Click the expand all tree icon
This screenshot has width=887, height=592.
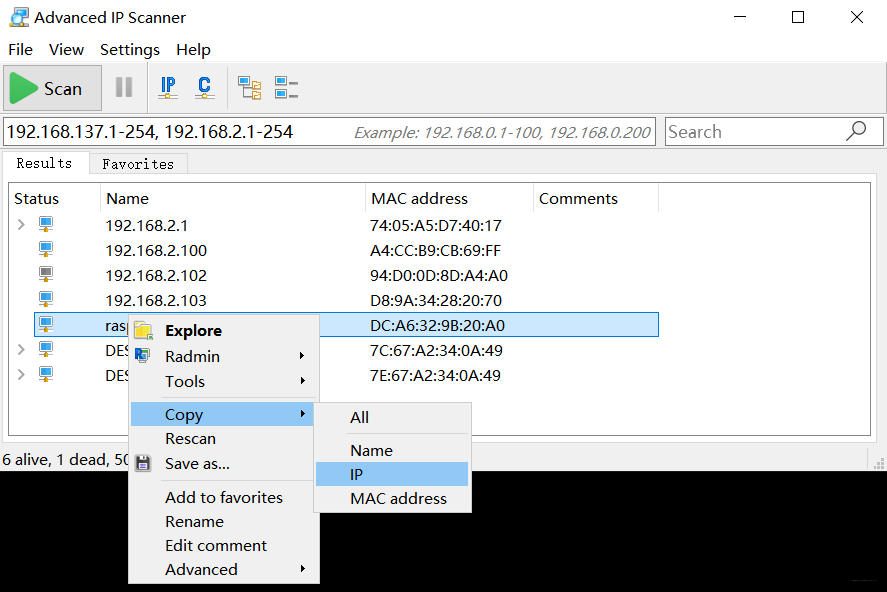[x=249, y=88]
